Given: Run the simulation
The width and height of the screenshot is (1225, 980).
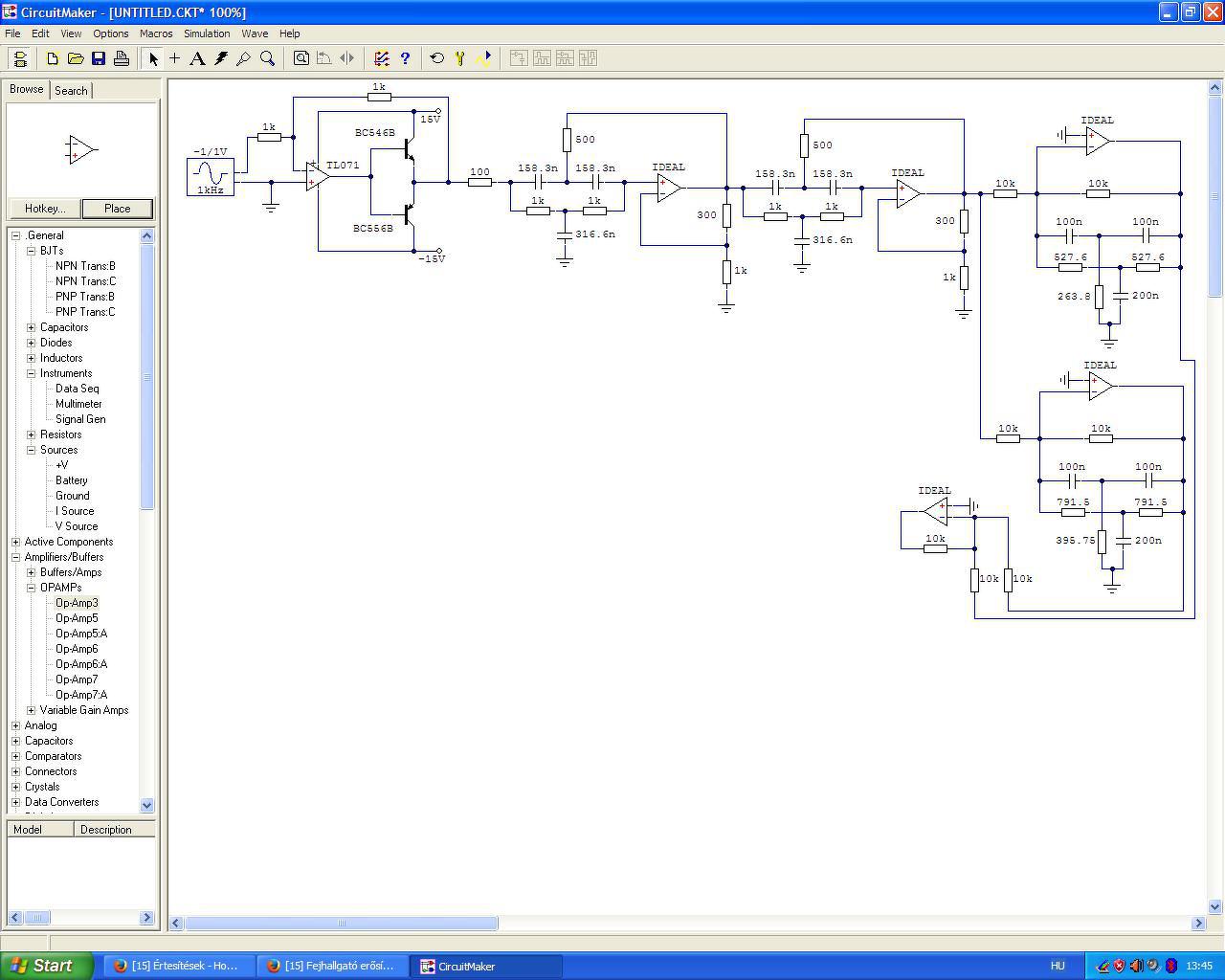Looking at the screenshot, I should click(x=483, y=58).
